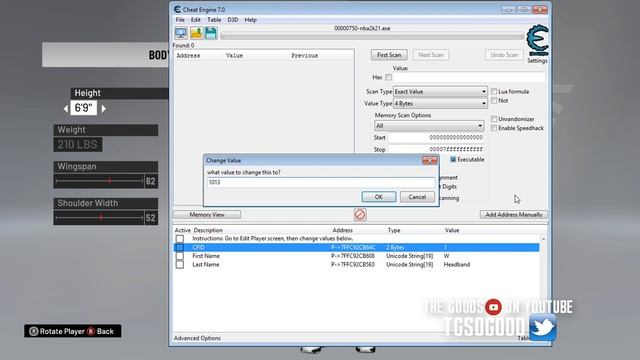
Task: Open Memory View
Action: [x=207, y=214]
